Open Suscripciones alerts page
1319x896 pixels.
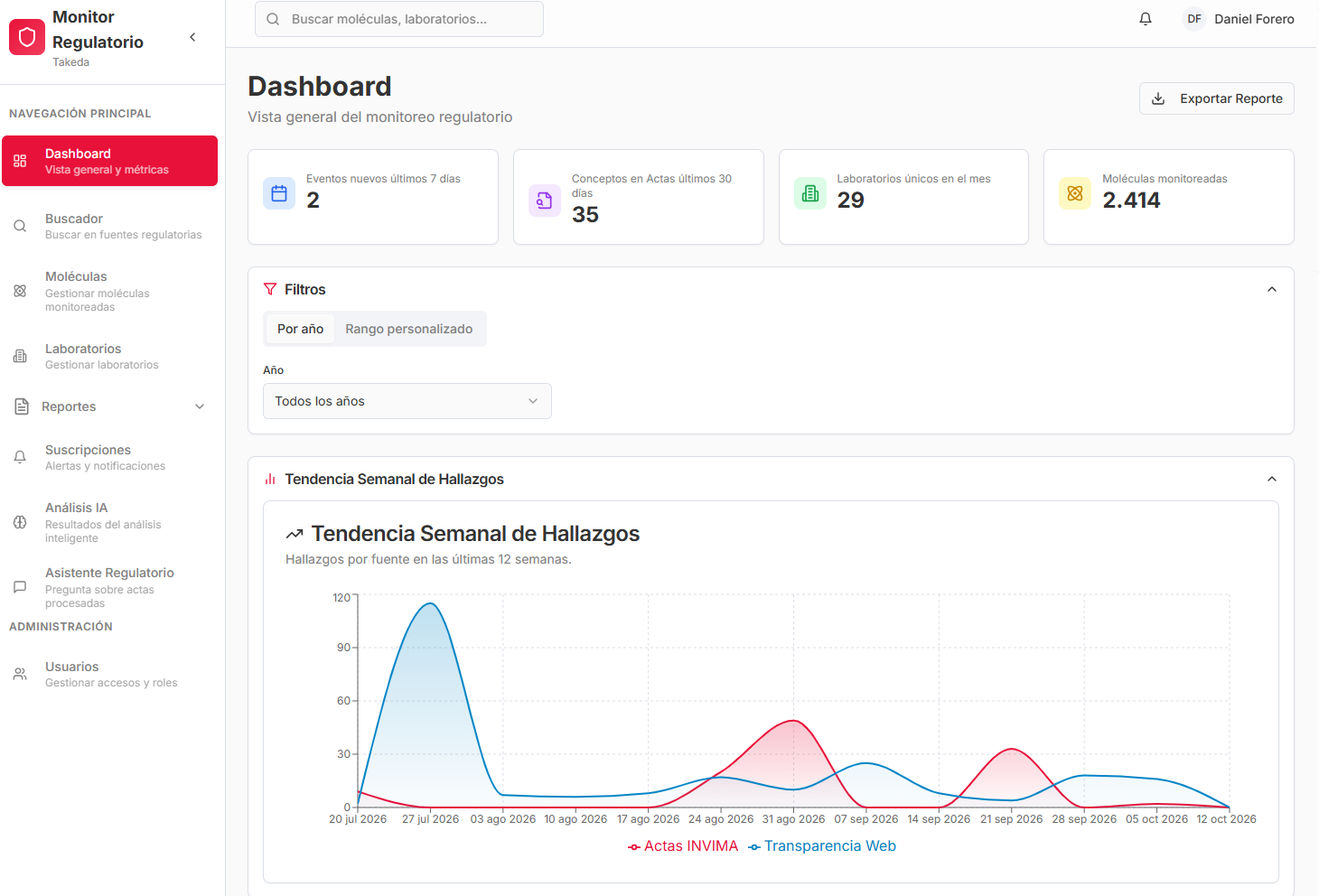pos(109,457)
